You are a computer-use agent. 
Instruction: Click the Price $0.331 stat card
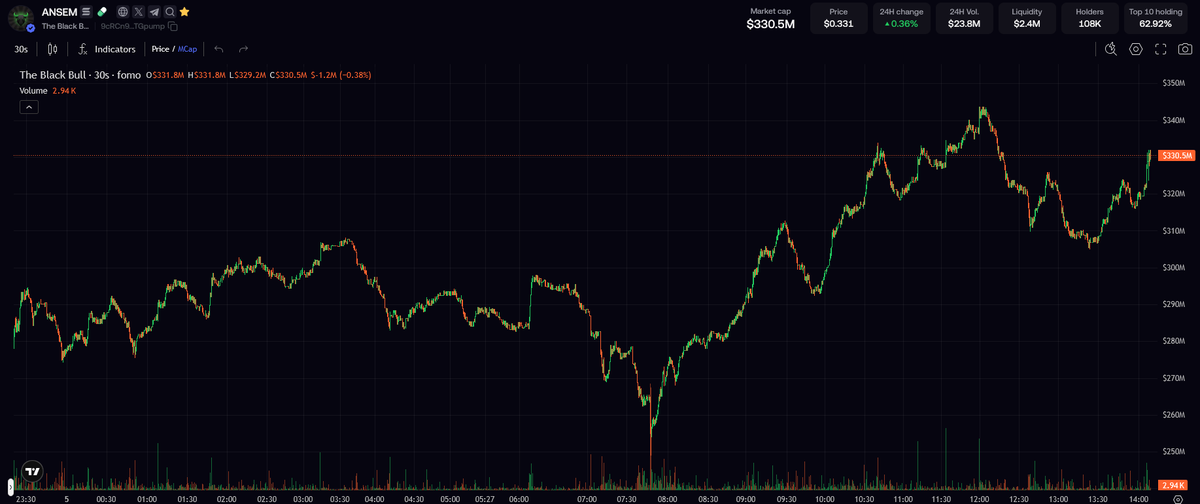point(838,18)
